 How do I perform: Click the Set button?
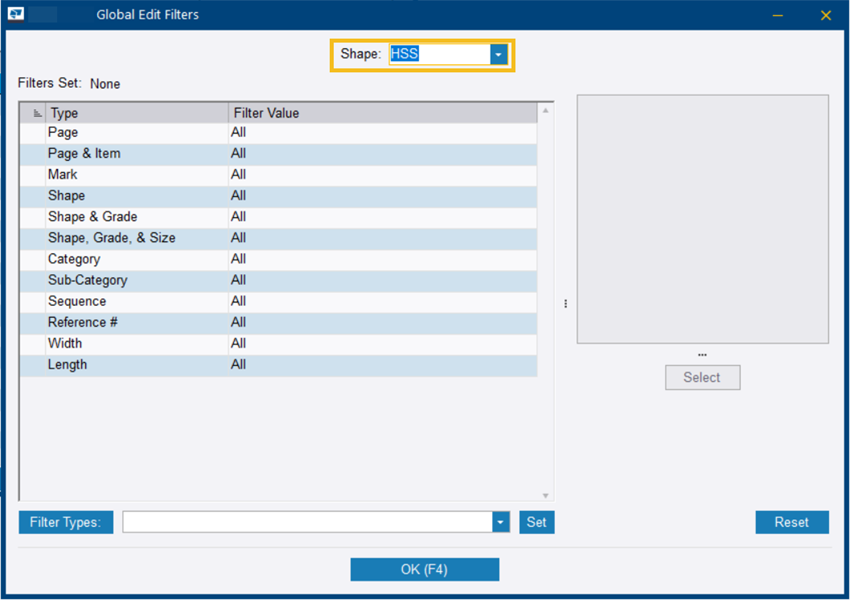(537, 521)
